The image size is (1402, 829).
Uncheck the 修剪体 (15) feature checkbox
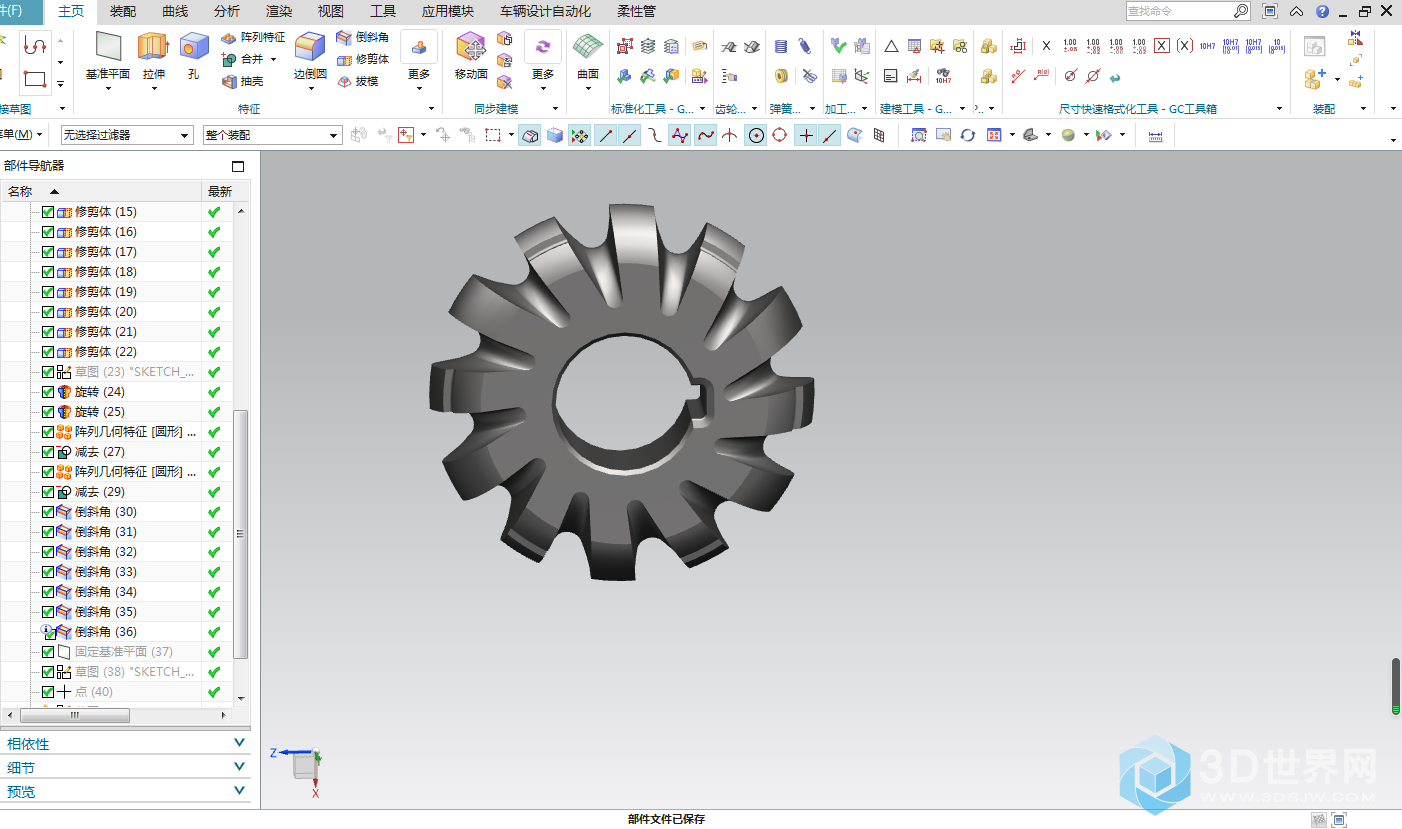click(48, 212)
